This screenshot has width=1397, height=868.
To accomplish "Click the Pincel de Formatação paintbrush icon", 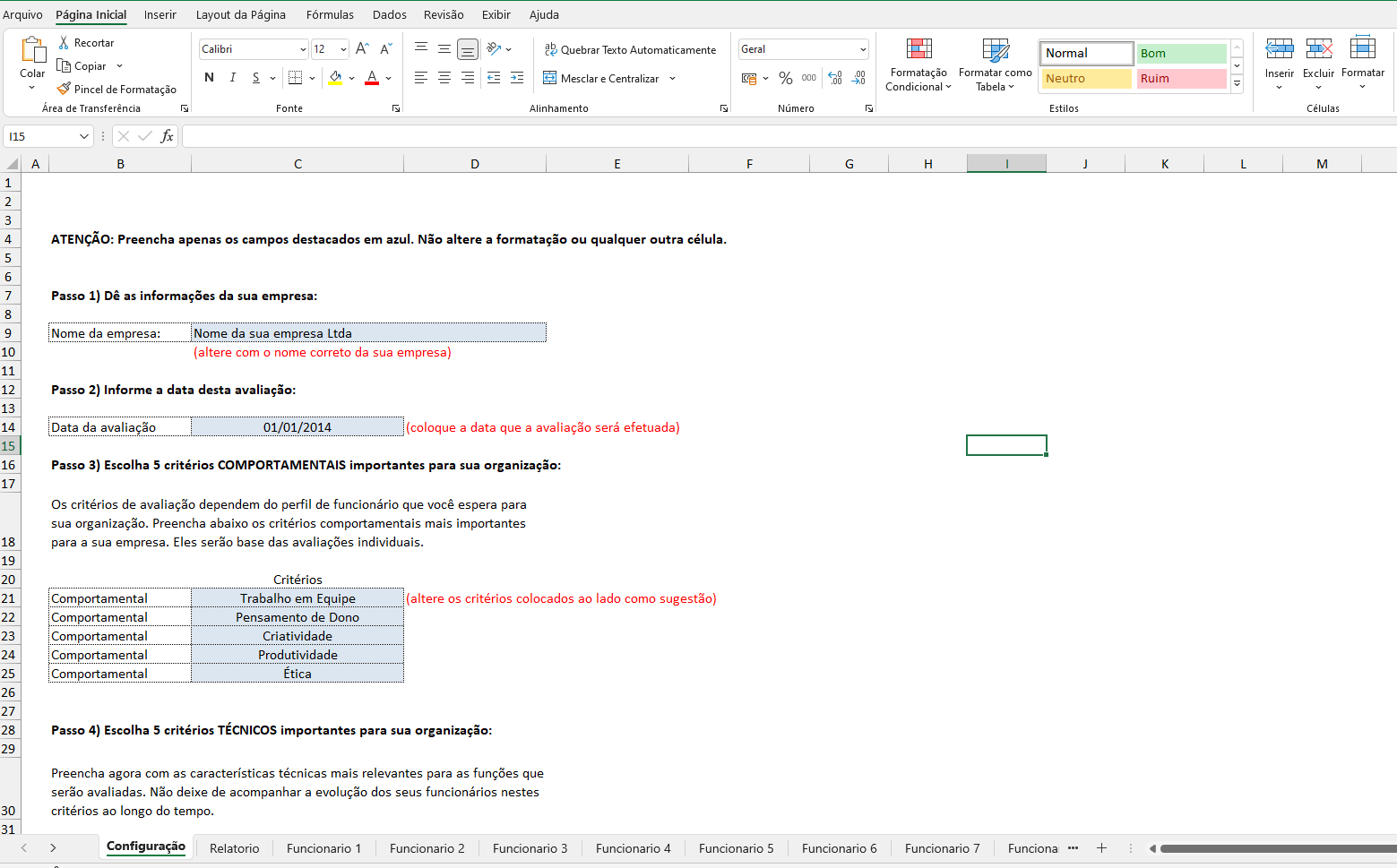I will 64,89.
